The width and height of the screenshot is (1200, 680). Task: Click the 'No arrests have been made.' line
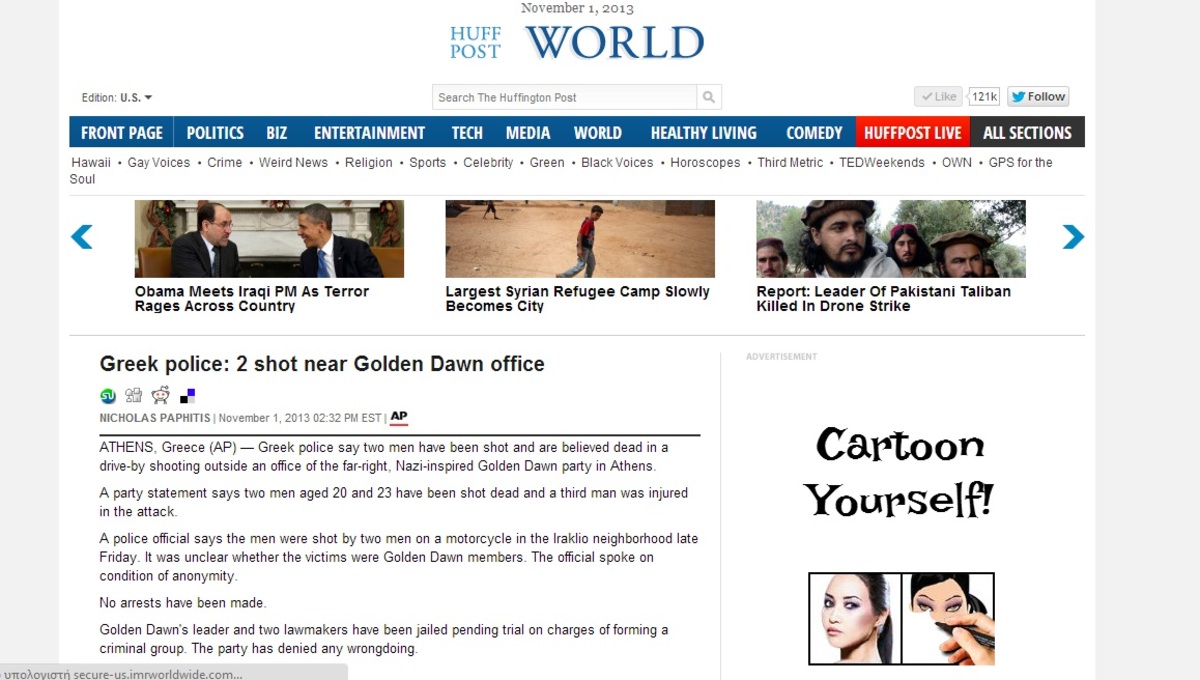(x=183, y=603)
